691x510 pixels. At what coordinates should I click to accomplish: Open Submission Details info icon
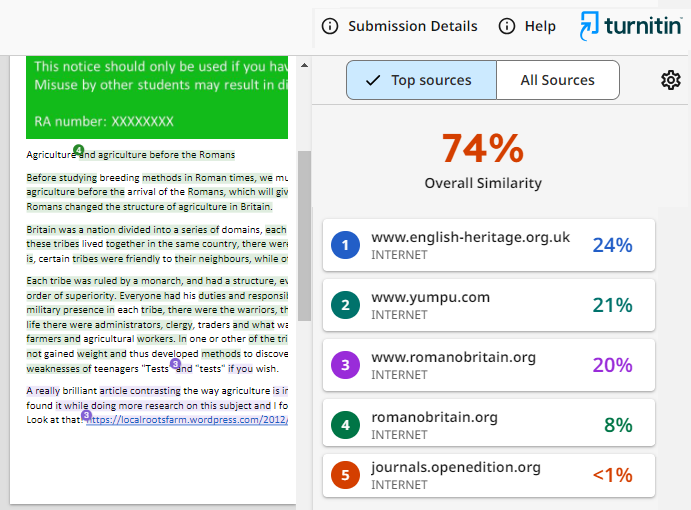[330, 26]
